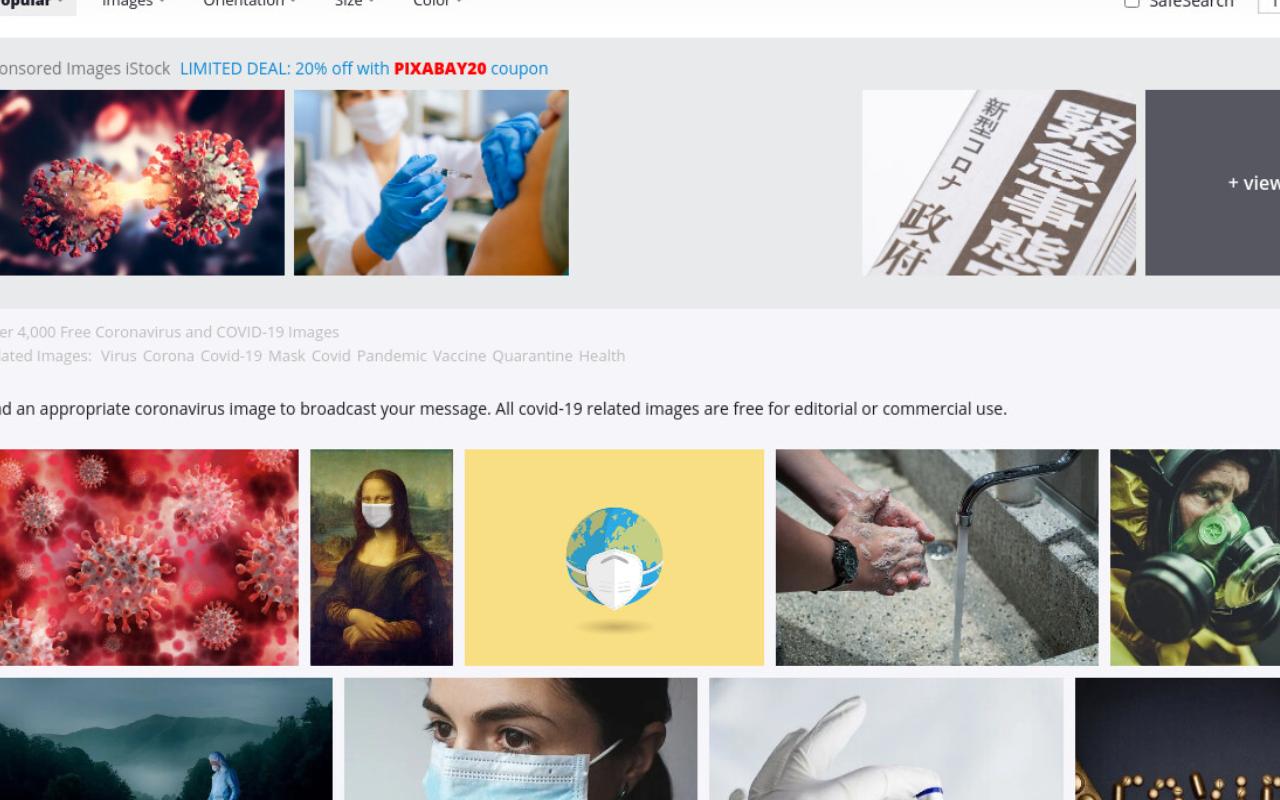Open the Size filter dropdown

(x=354, y=4)
